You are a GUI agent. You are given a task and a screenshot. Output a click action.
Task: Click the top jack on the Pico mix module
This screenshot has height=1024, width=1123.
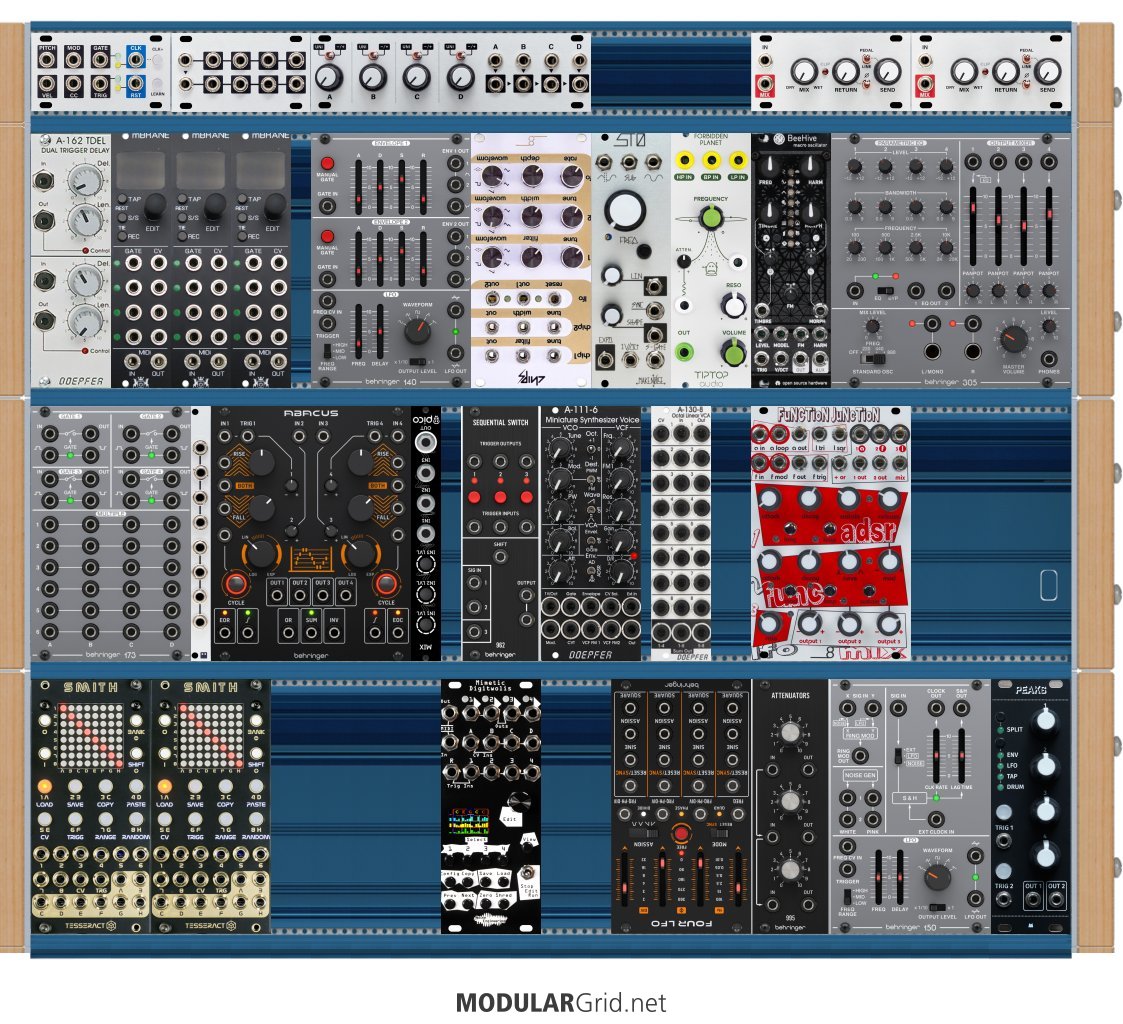click(426, 441)
